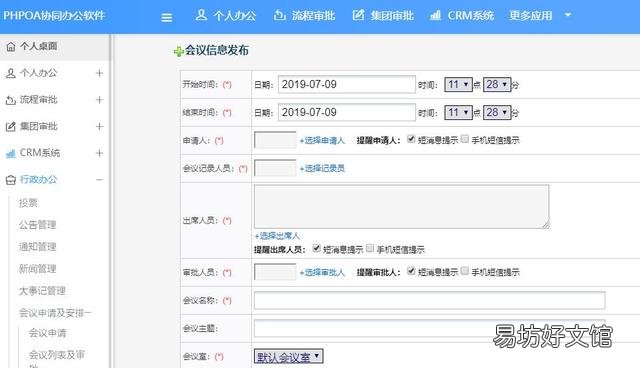Click the +选择审批人 link
Screen dimensions: 640x368
click(x=322, y=273)
